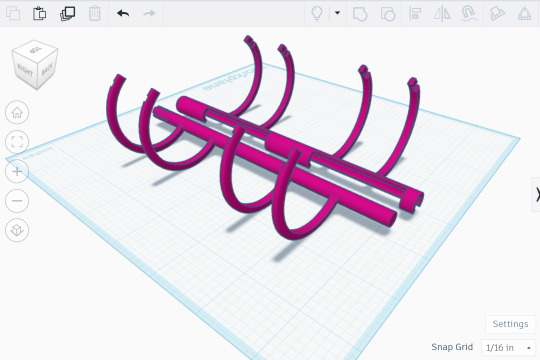
Task: Redo the last undone action
Action: tap(149, 14)
